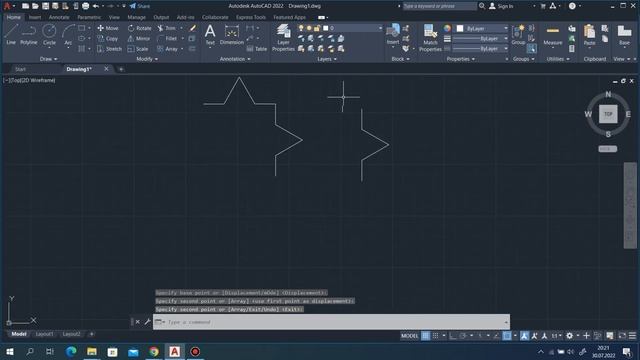Open Layer Properties manager

point(283,38)
